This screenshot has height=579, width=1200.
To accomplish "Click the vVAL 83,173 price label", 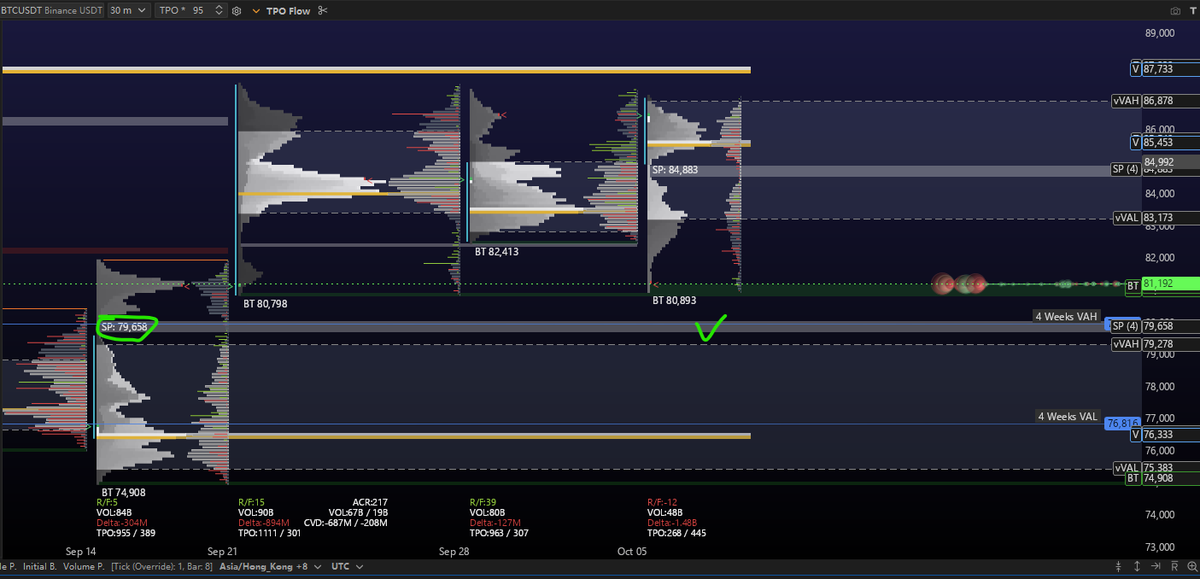I will [1155, 218].
